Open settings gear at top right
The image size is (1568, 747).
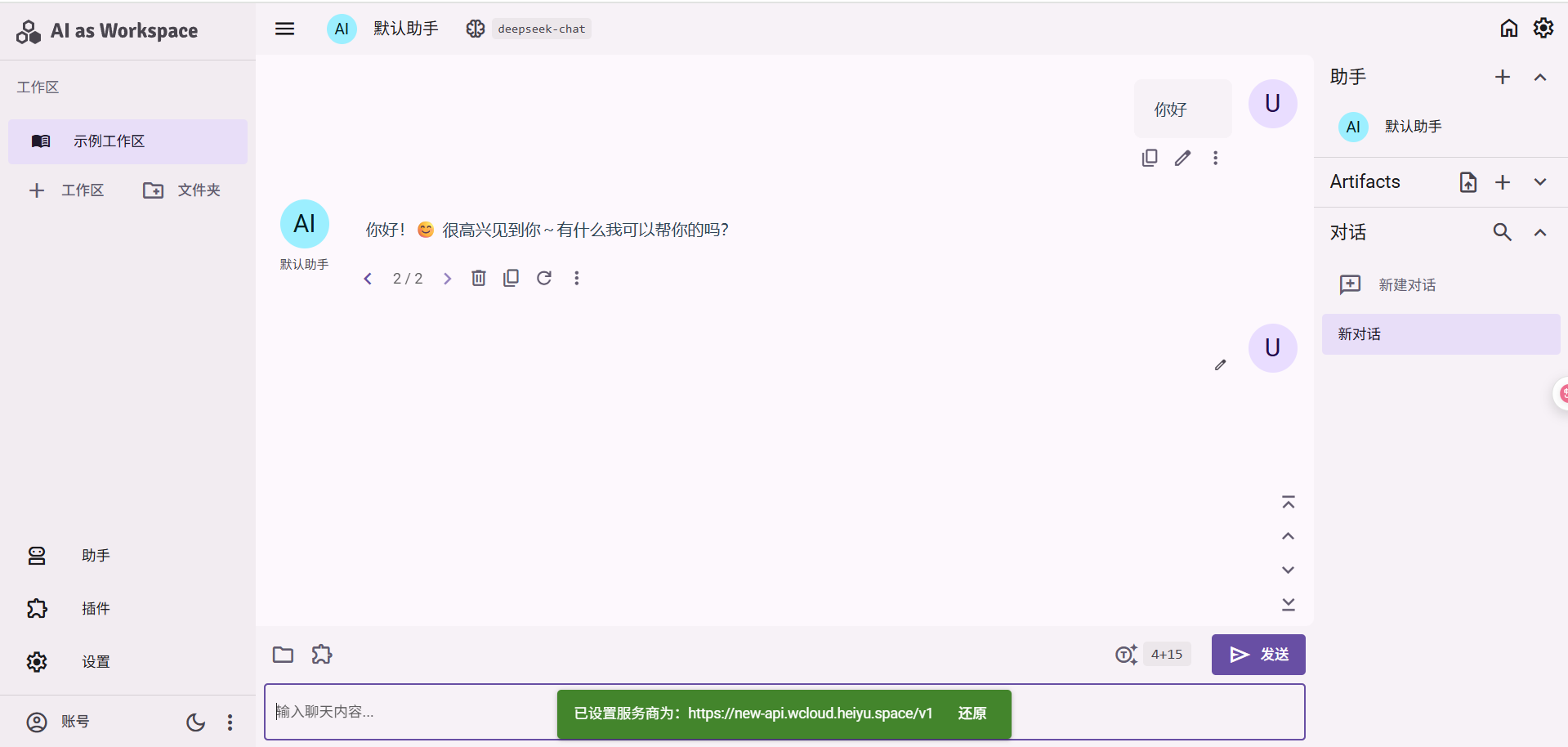pyautogui.click(x=1543, y=28)
